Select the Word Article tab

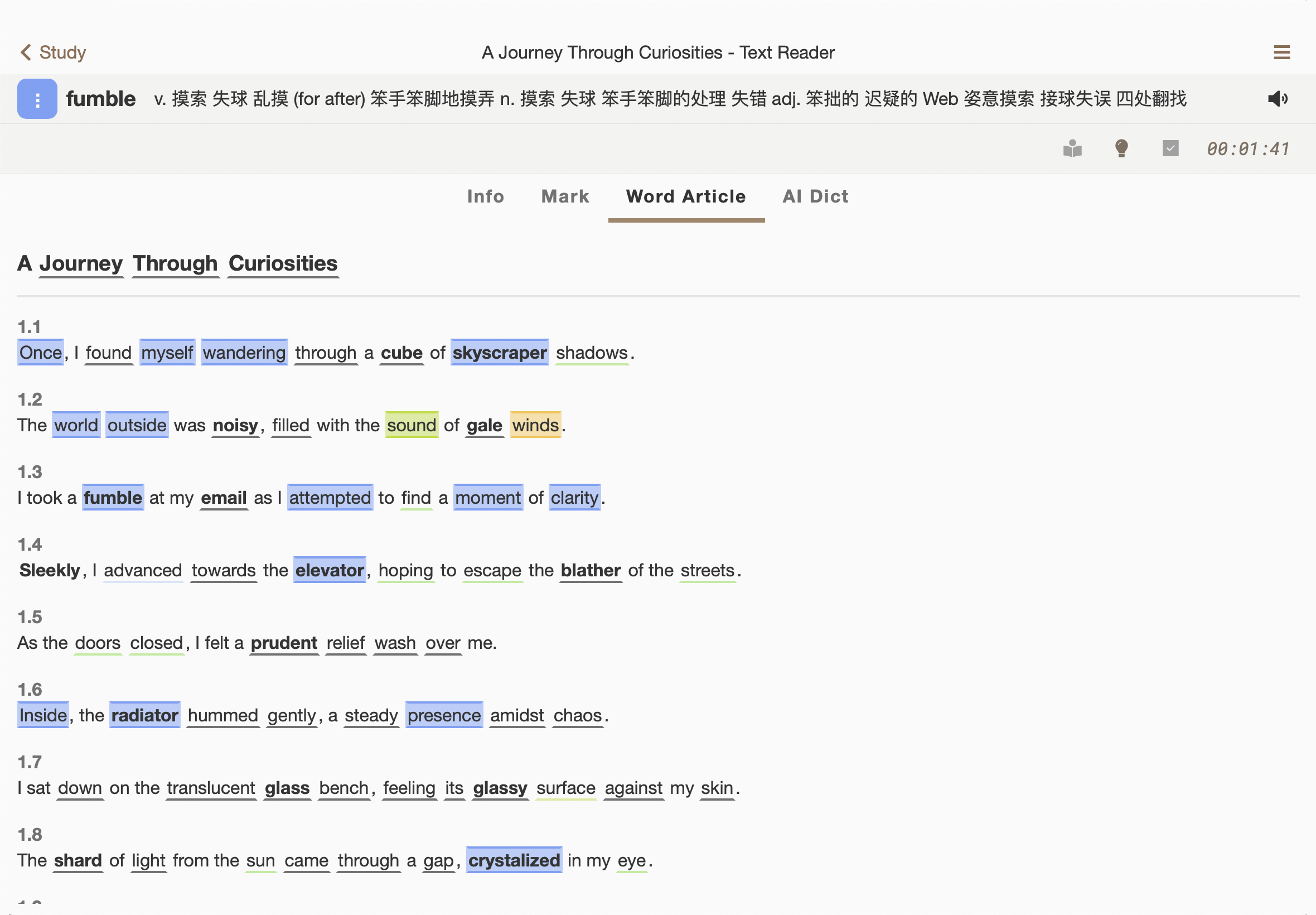click(686, 196)
